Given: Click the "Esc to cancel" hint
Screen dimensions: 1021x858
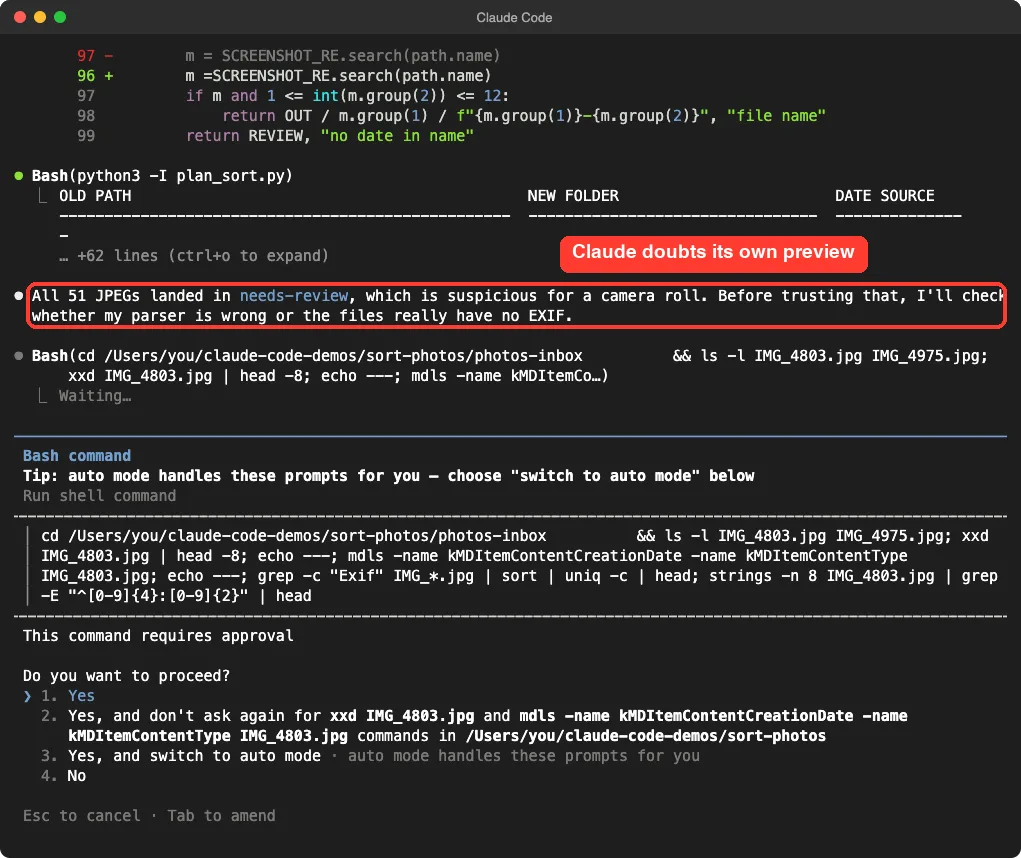Looking at the screenshot, I should pos(81,816).
